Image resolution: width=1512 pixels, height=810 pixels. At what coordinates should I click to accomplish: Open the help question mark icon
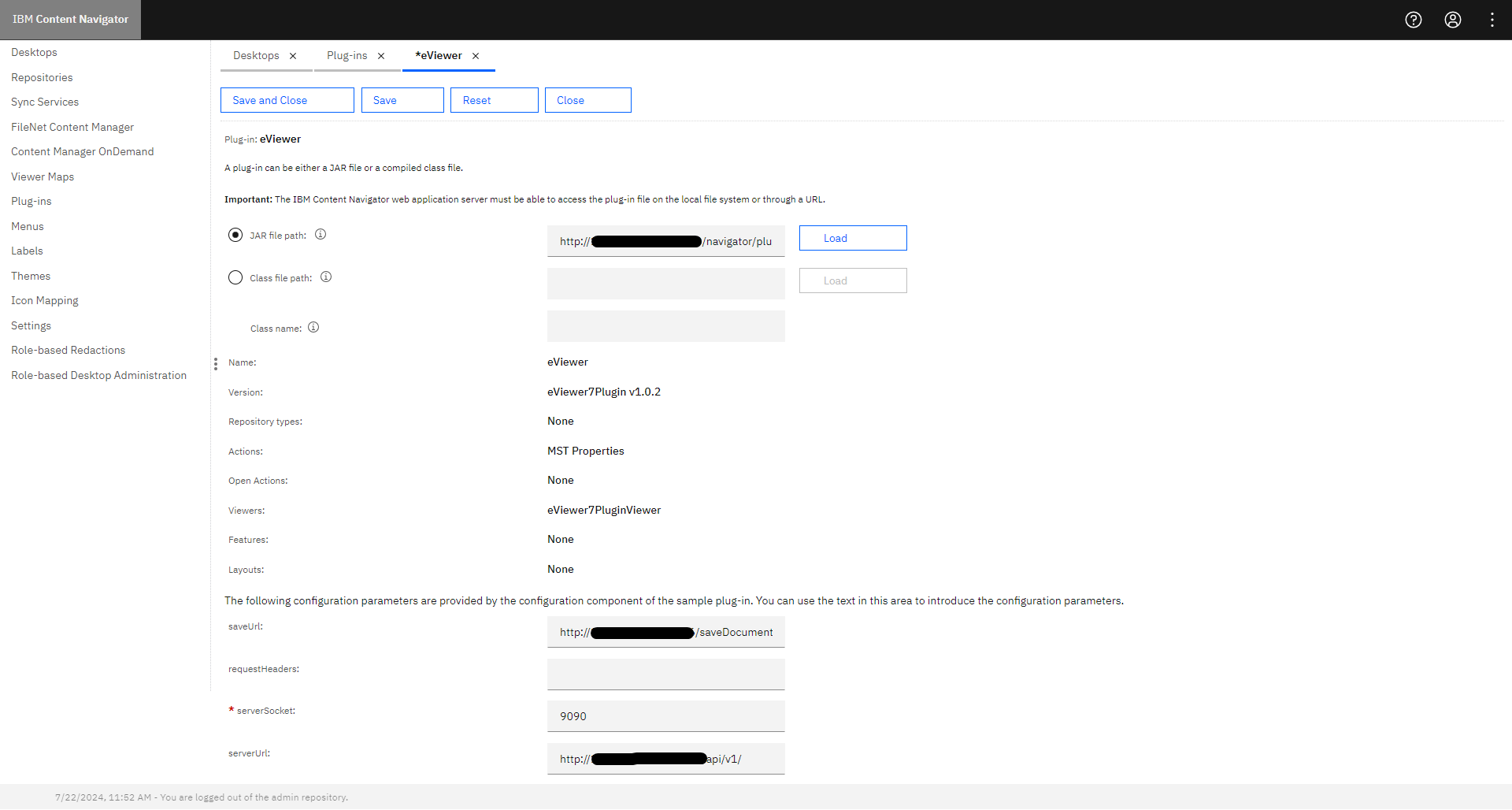click(1414, 20)
